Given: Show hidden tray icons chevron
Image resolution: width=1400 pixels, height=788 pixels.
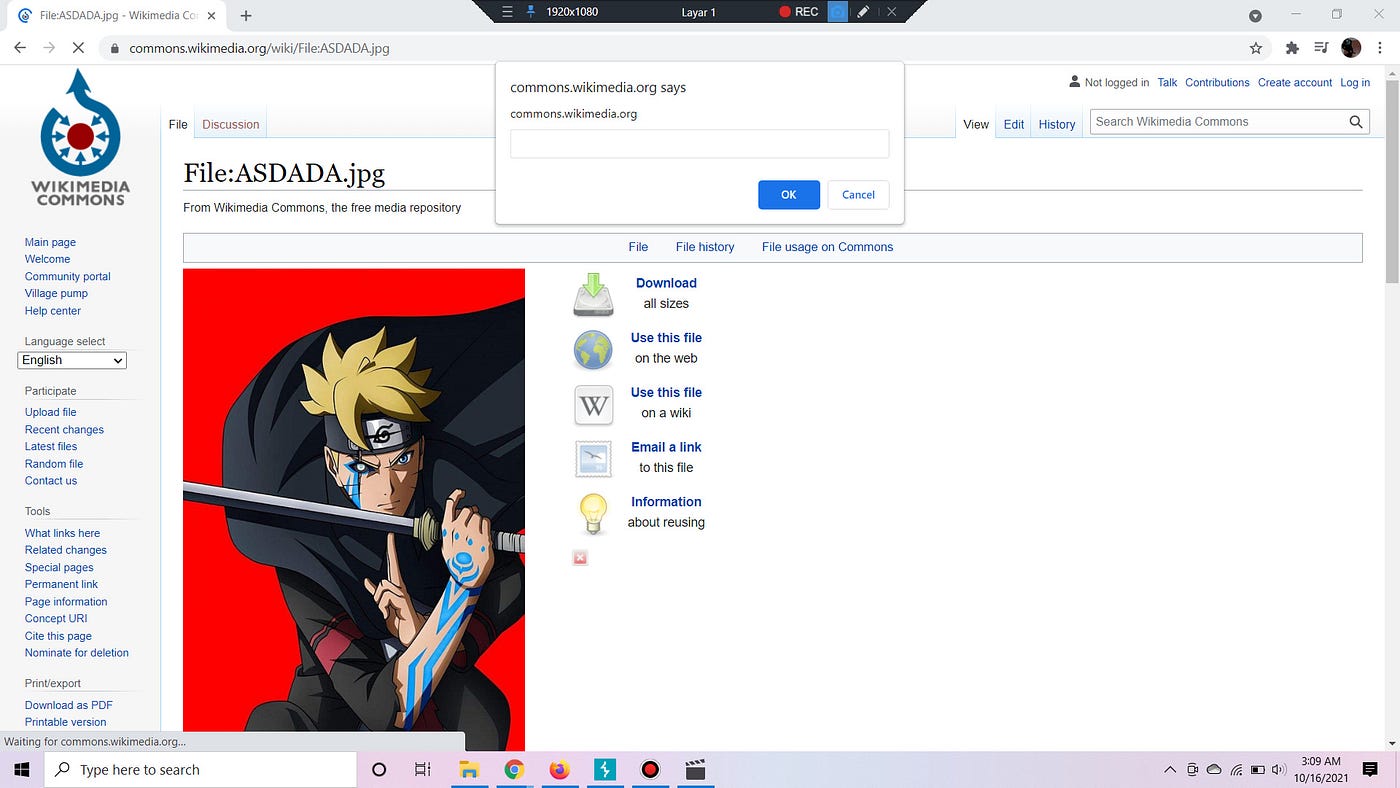Looking at the screenshot, I should (x=1170, y=770).
